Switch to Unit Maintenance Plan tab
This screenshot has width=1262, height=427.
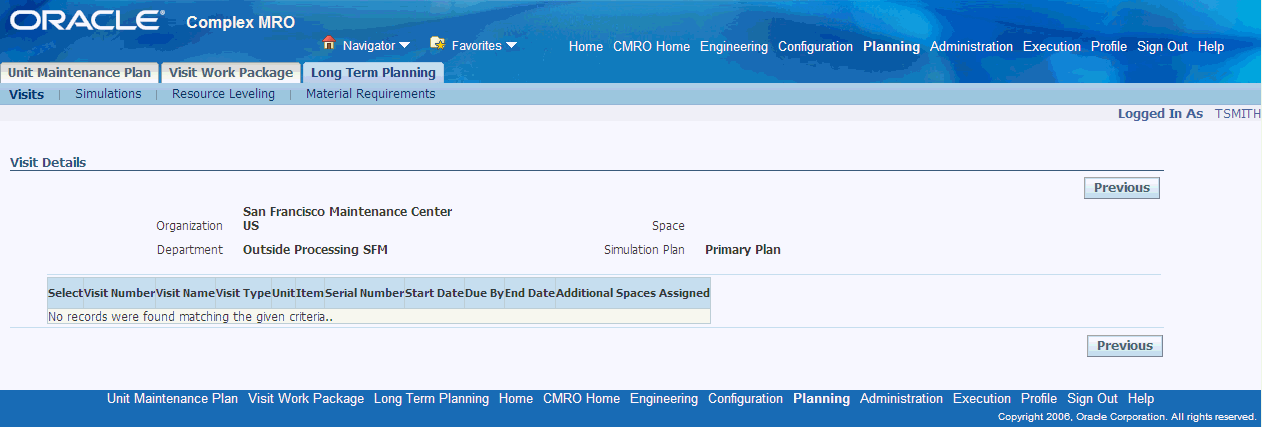point(79,73)
